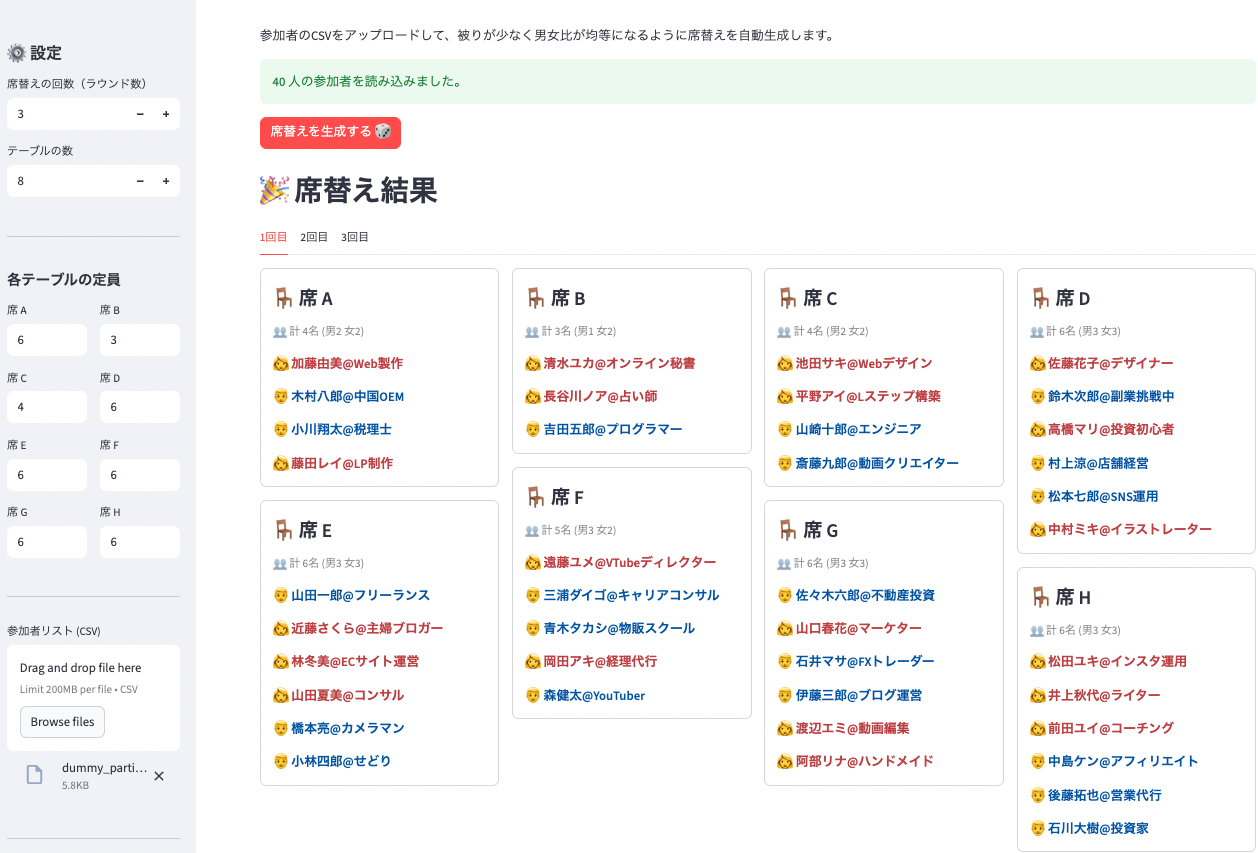Click the chair icon of 席 D
The image size is (1258, 853).
coord(1040,298)
